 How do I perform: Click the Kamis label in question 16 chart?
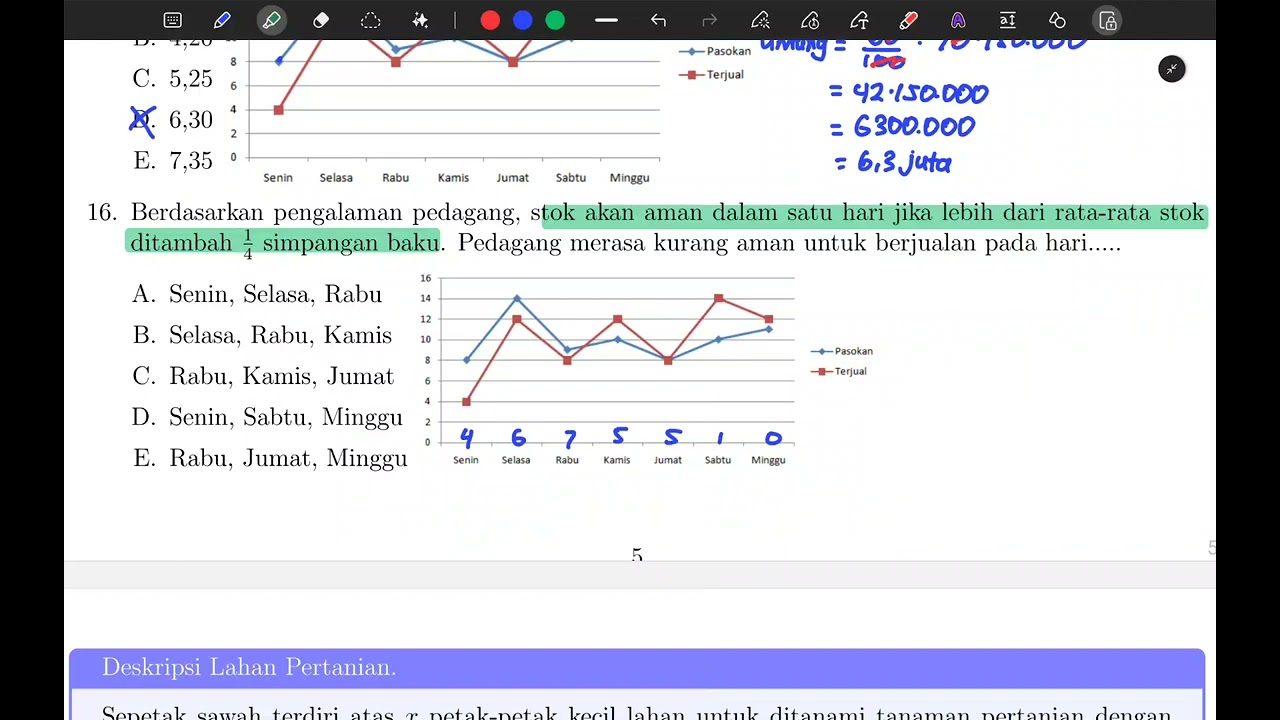tap(617, 460)
